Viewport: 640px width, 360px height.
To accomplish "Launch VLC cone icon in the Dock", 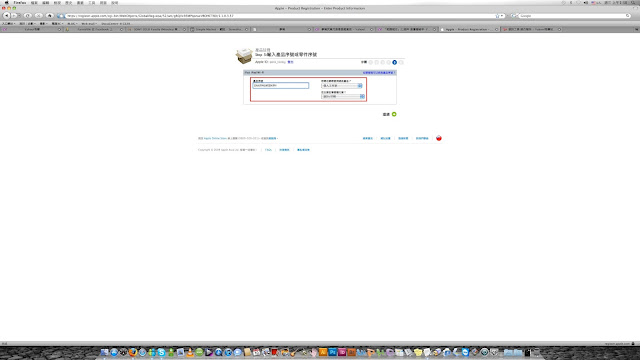I will pos(190,352).
